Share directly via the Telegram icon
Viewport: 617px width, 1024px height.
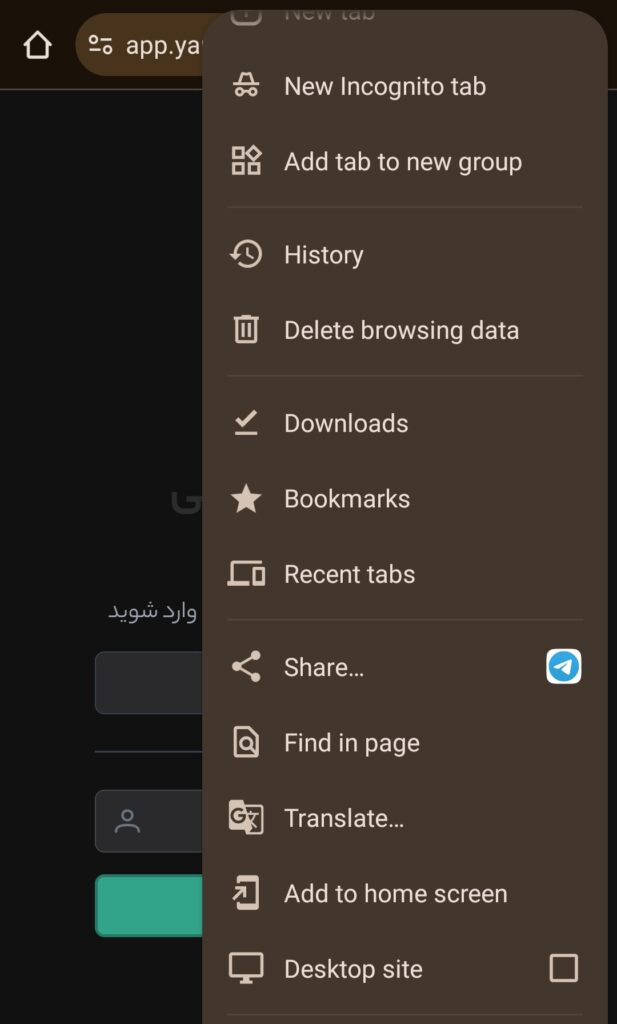[563, 667]
